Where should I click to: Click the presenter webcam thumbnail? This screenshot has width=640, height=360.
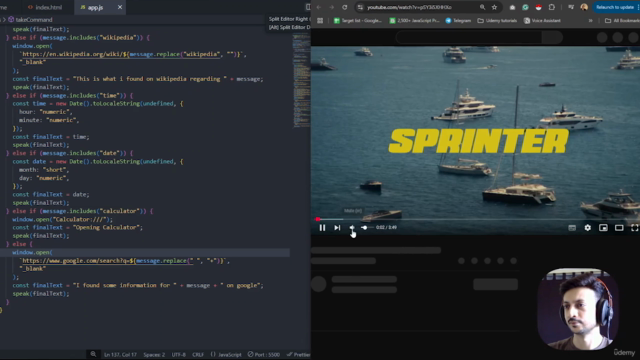point(578,309)
